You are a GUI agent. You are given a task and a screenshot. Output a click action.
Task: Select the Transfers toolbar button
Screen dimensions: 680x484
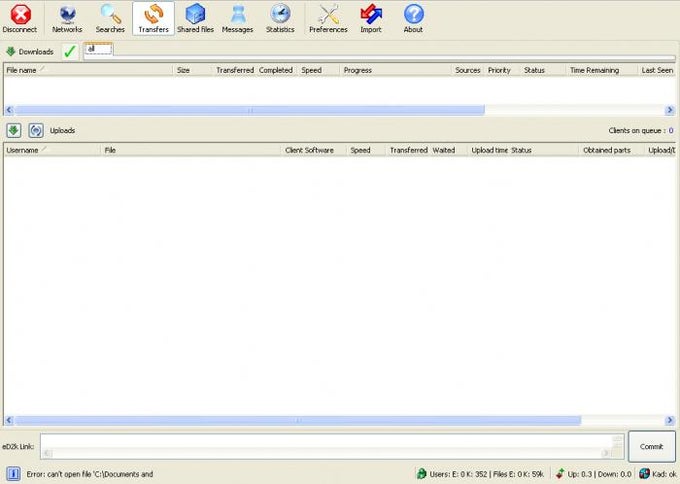point(154,19)
